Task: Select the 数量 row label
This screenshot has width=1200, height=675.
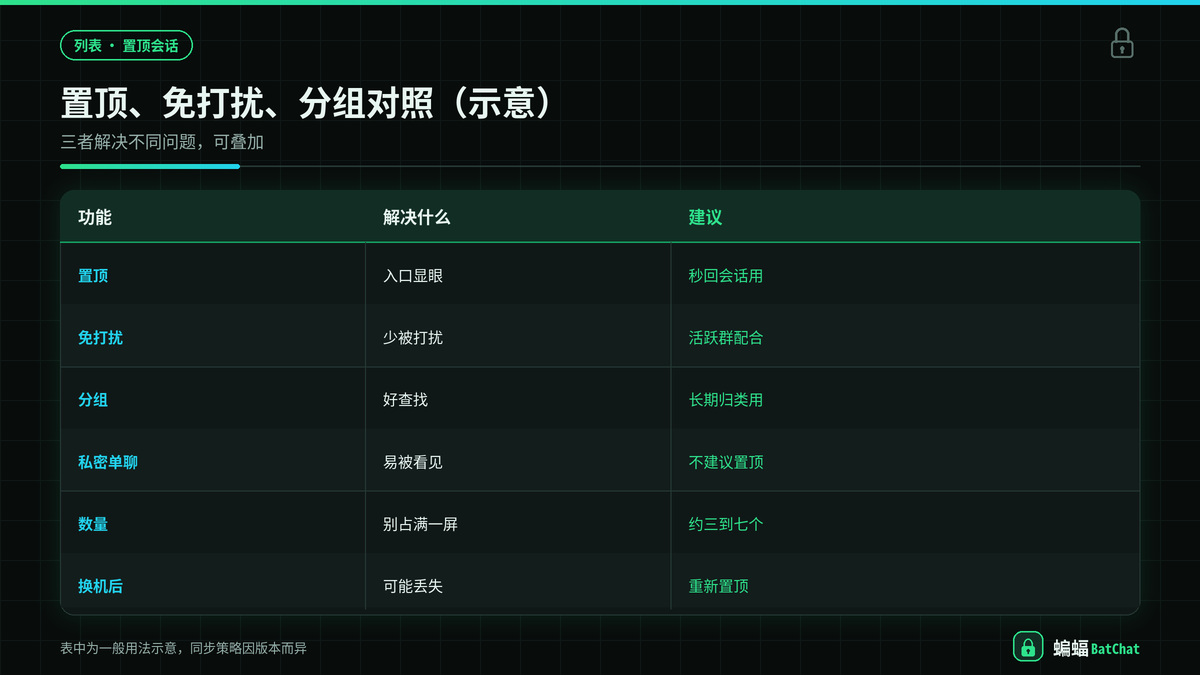Action: [93, 524]
